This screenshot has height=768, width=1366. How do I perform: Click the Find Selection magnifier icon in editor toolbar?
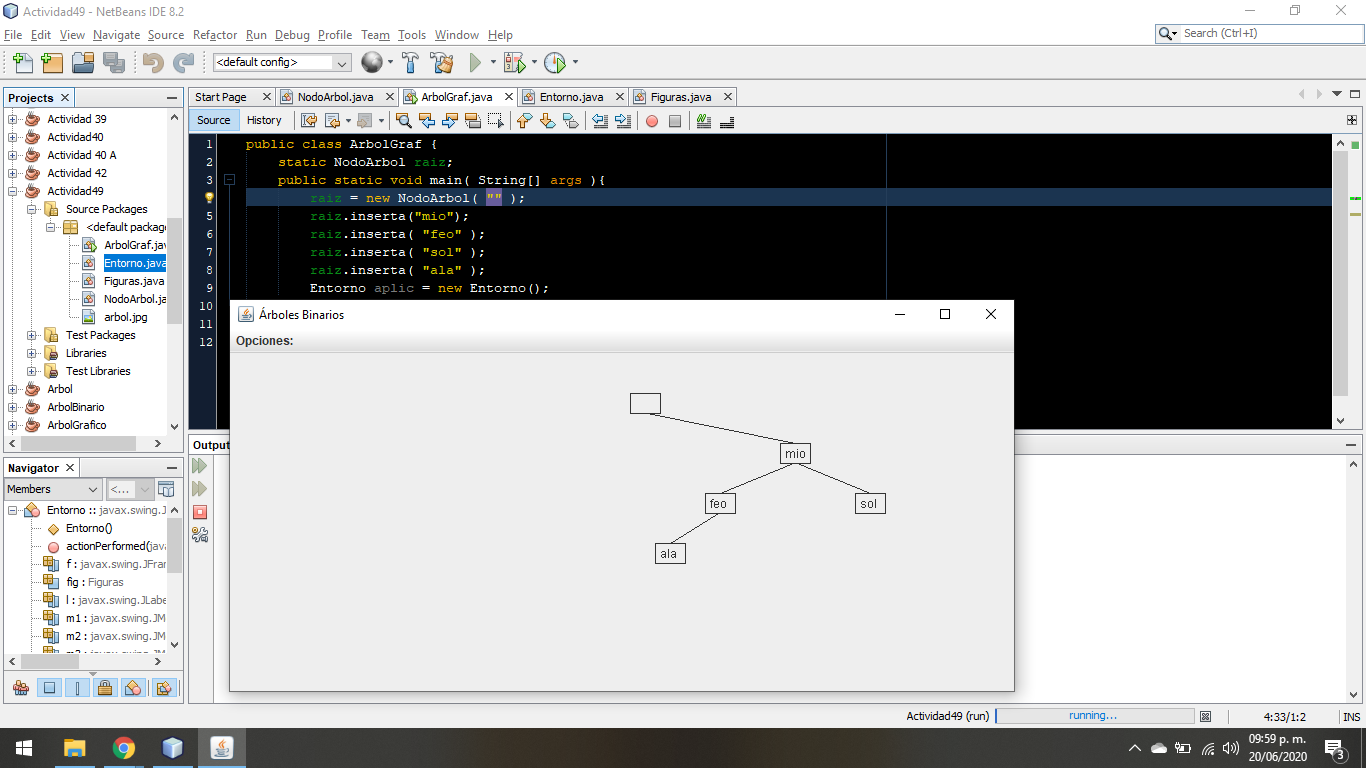pyautogui.click(x=404, y=121)
